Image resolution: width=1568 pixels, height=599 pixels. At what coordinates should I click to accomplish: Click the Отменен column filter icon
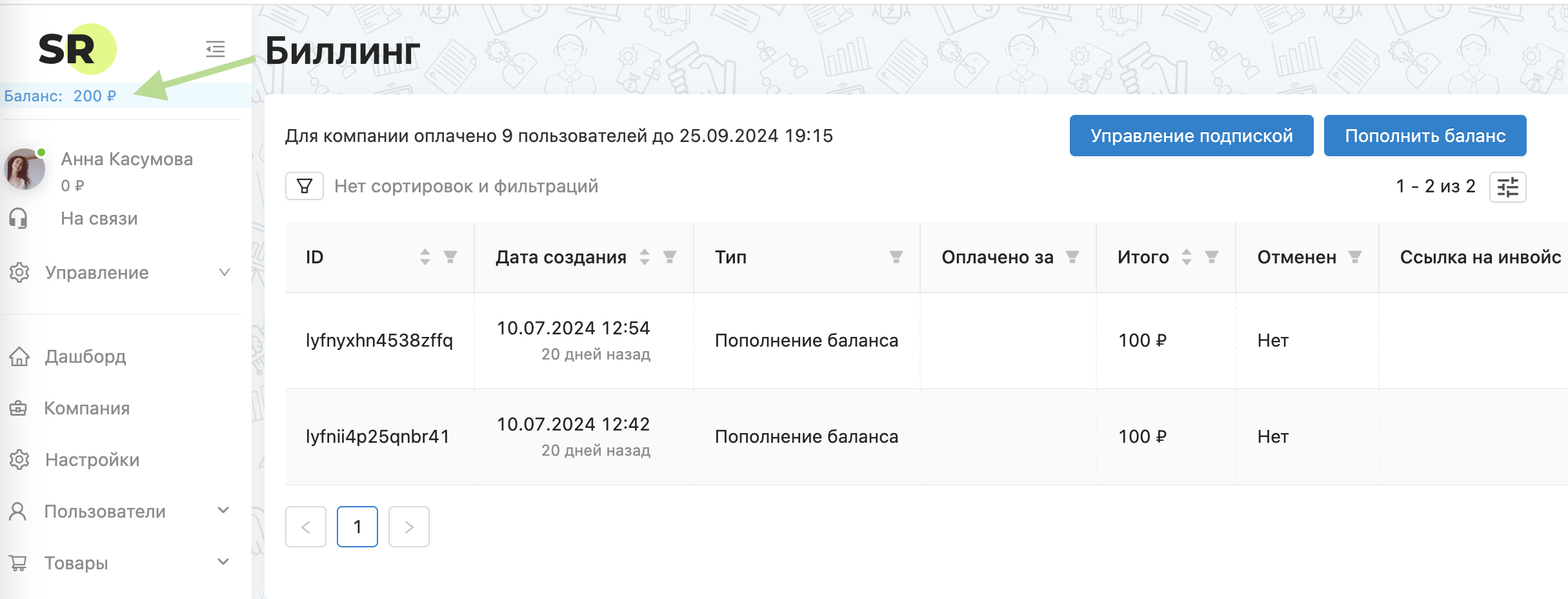(x=1355, y=257)
